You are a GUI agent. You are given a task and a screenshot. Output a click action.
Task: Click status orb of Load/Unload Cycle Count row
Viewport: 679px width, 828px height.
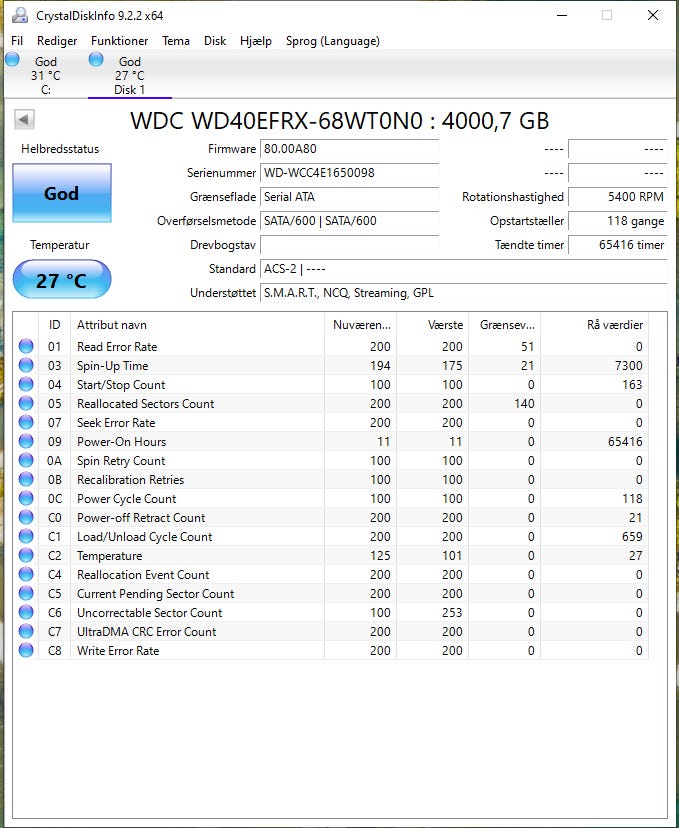click(26, 537)
